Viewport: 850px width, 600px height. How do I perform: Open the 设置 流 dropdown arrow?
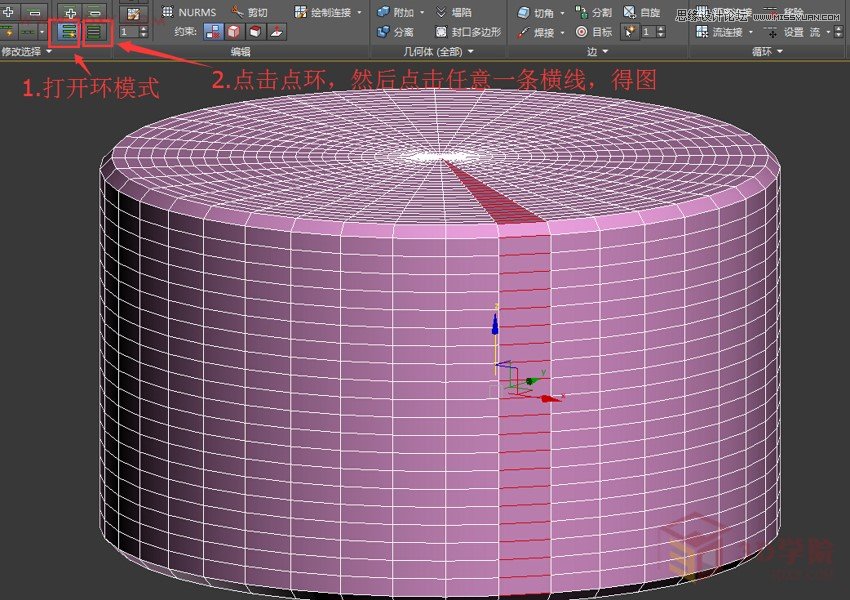point(828,32)
